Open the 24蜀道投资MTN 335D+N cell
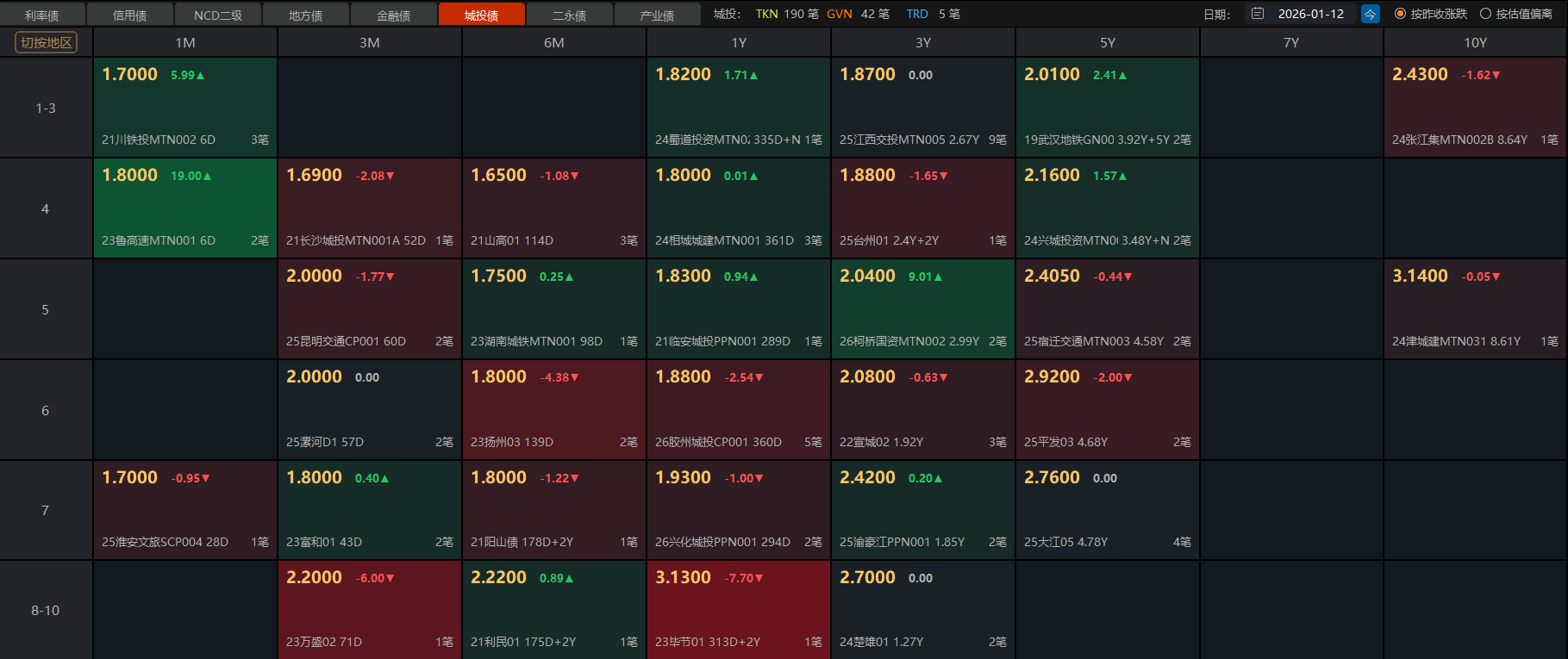 click(739, 107)
